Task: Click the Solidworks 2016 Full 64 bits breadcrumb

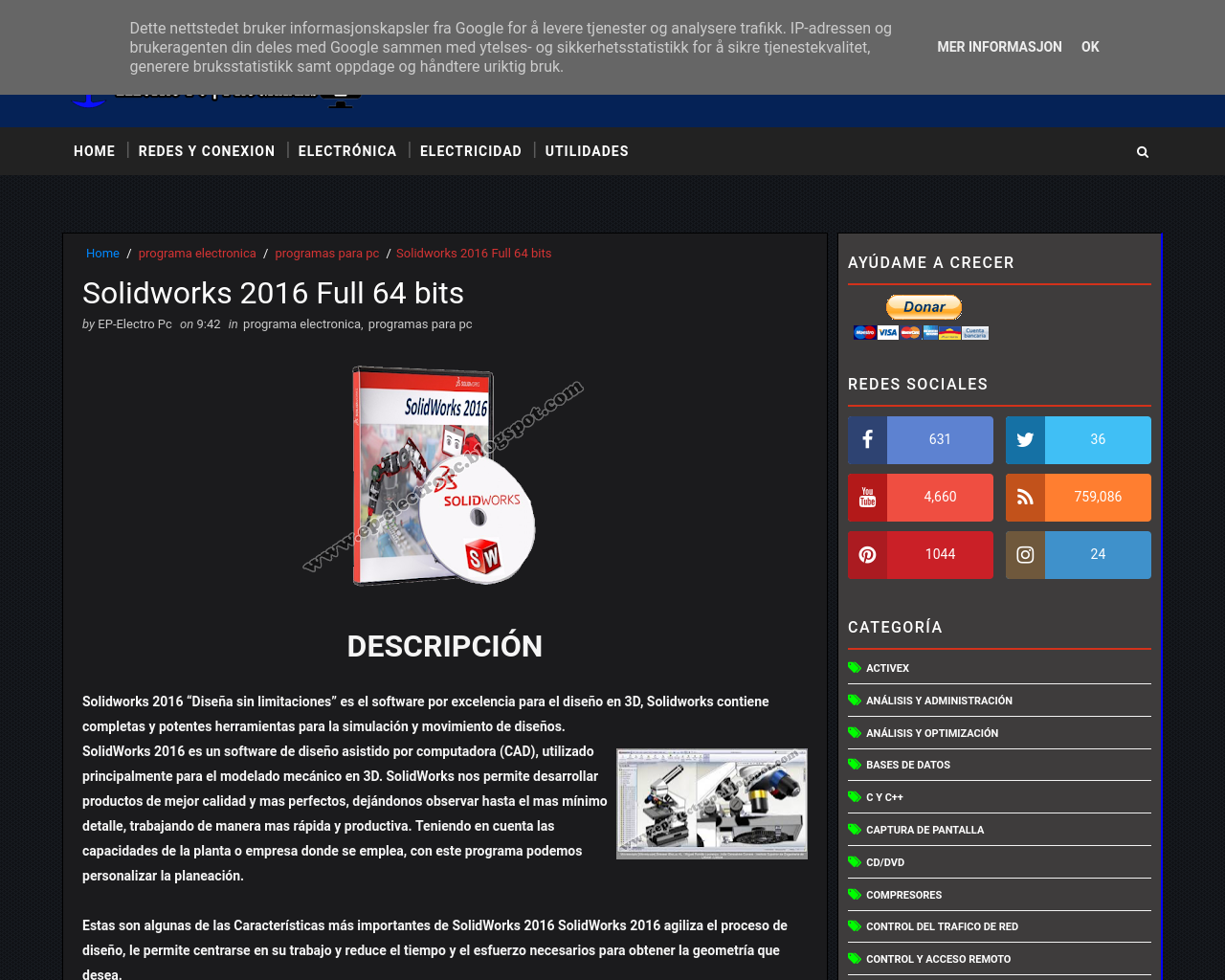Action: [474, 254]
